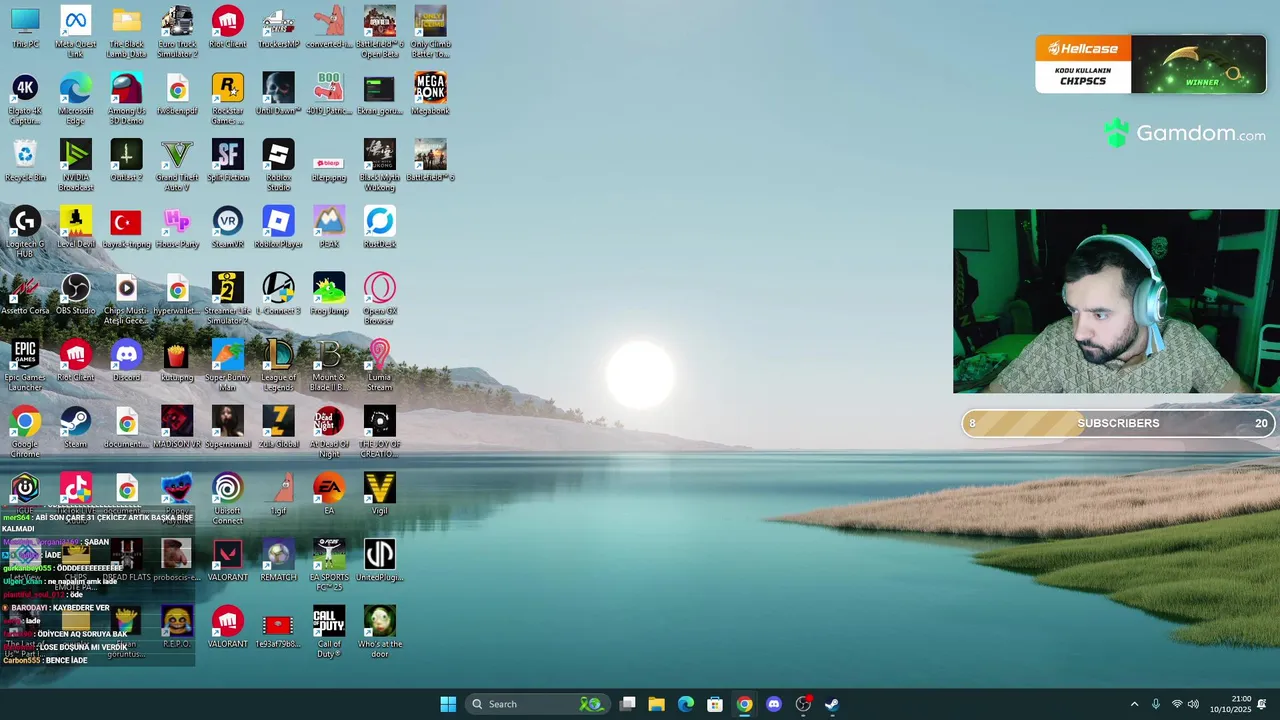The image size is (1280, 720).
Task: Open the Megabonk game shortcut
Action: [x=430, y=94]
